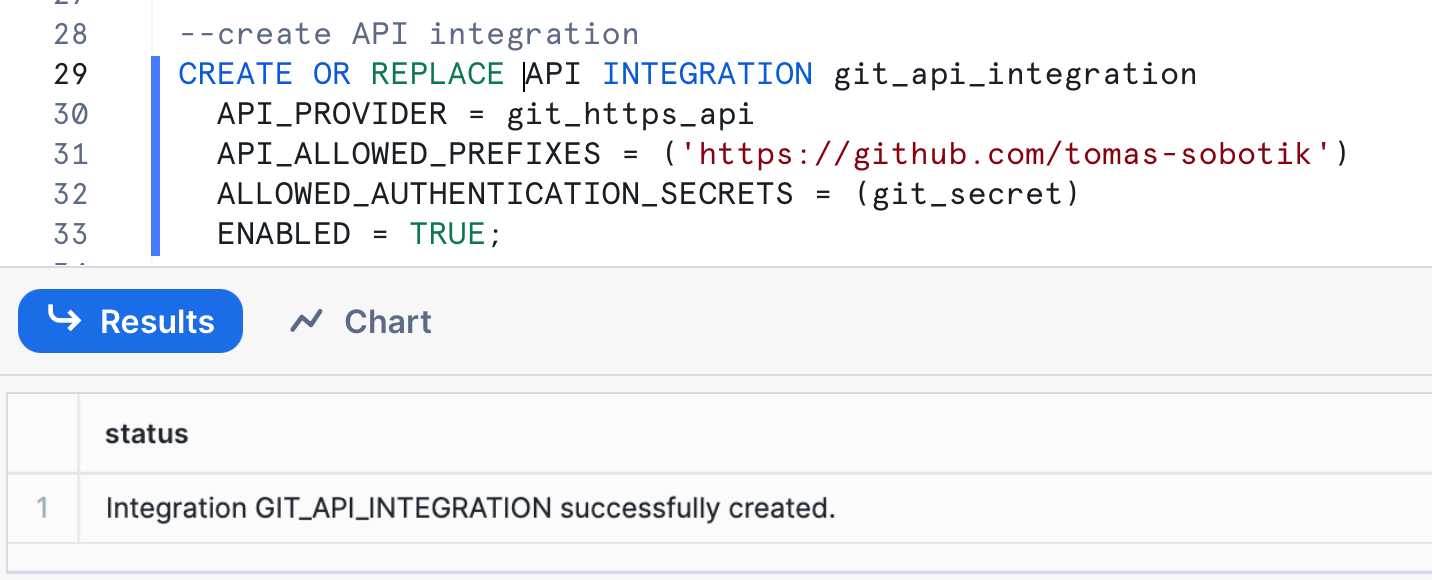The width and height of the screenshot is (1432, 580).
Task: Click line number 29 in gutter
Action: tap(70, 74)
